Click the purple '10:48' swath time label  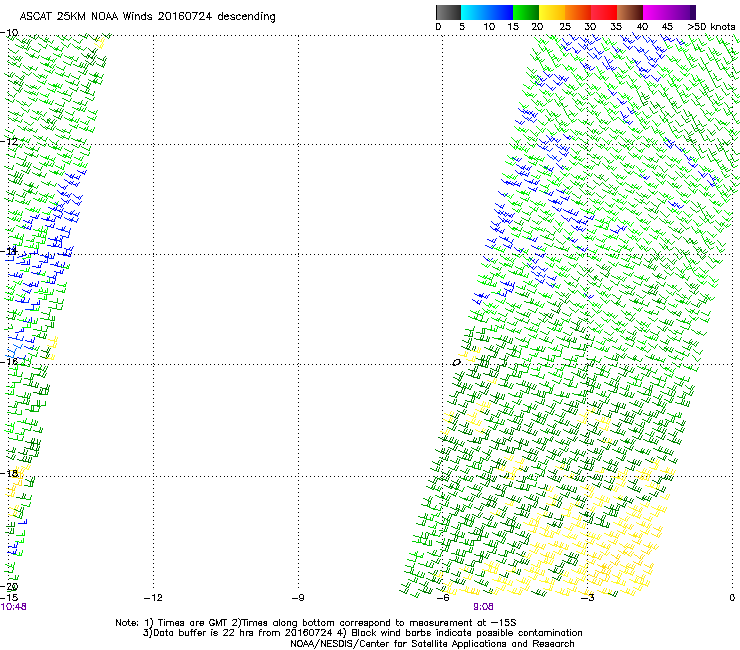click(13, 607)
